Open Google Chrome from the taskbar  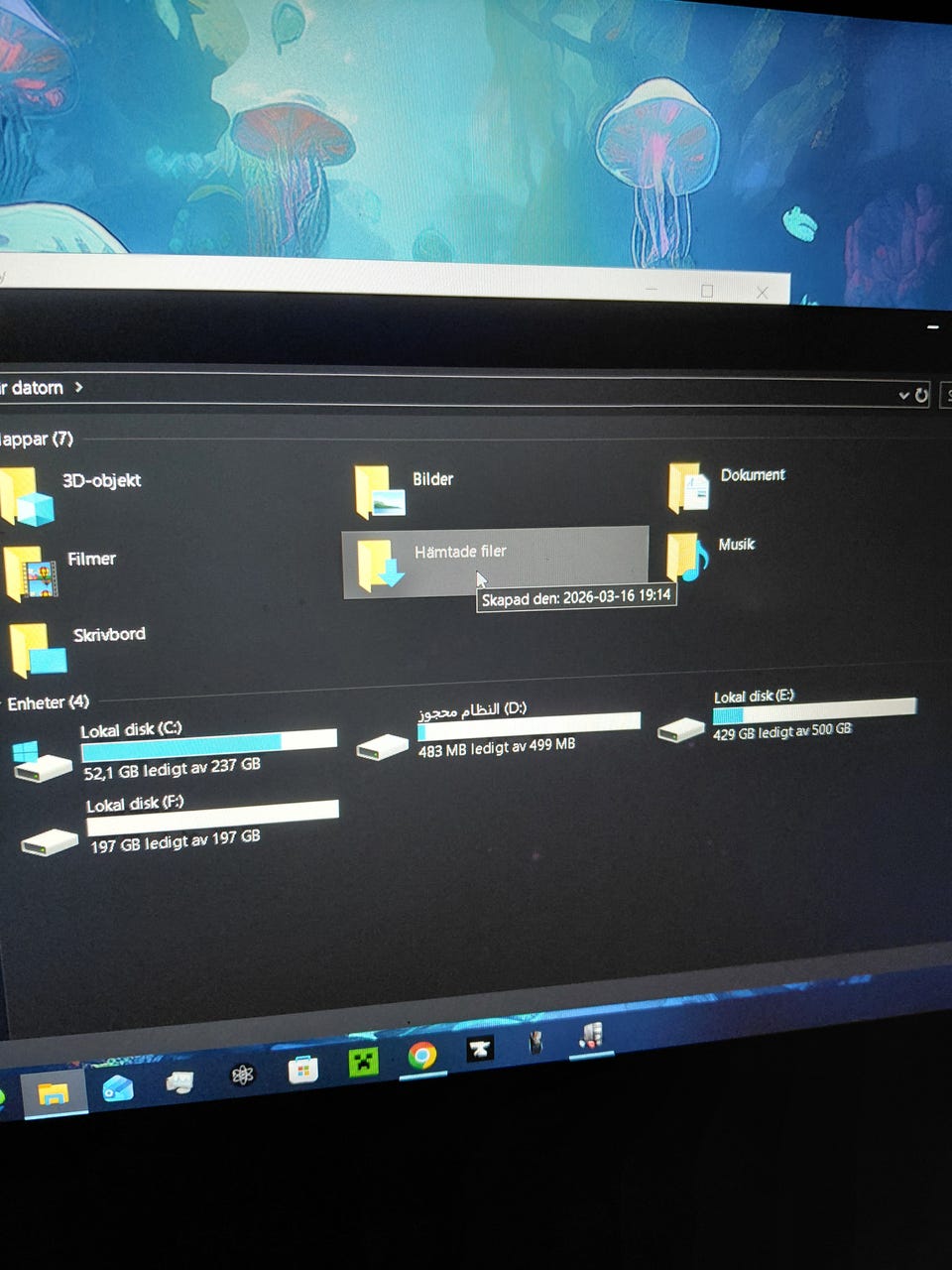[421, 1056]
